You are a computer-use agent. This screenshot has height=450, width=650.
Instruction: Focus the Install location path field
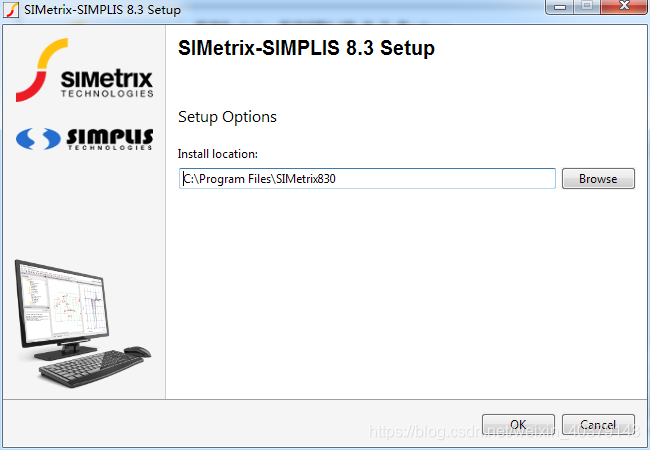pos(367,179)
